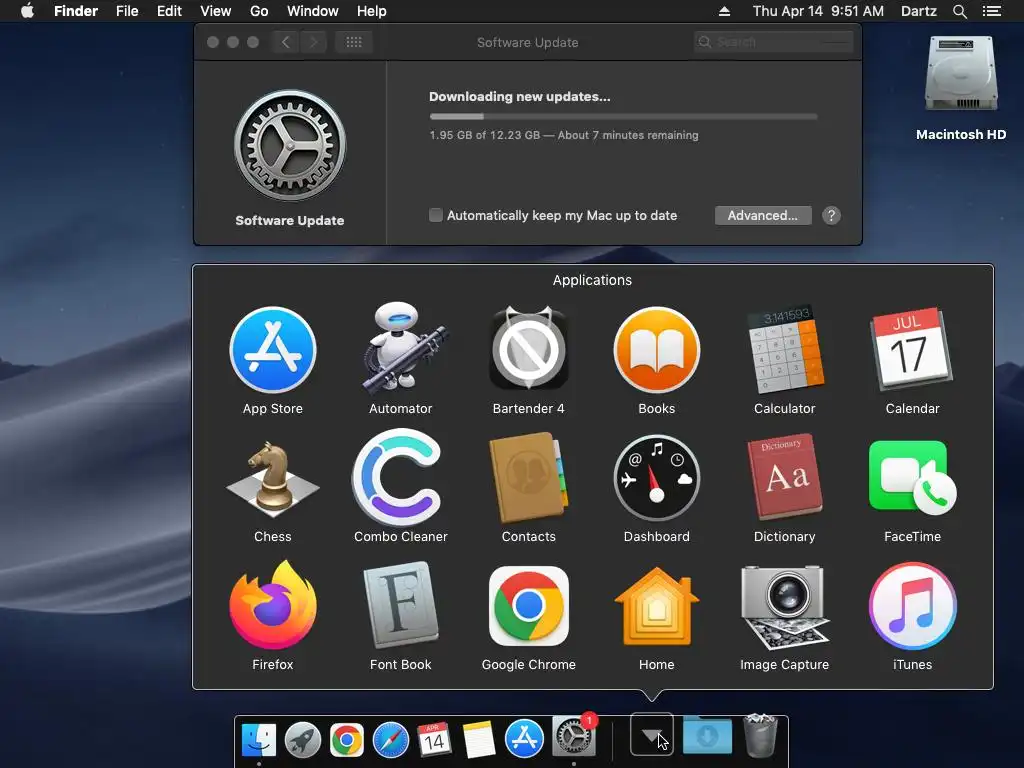
Task: Launch FaceTime from the Applications stack
Action: click(x=912, y=477)
